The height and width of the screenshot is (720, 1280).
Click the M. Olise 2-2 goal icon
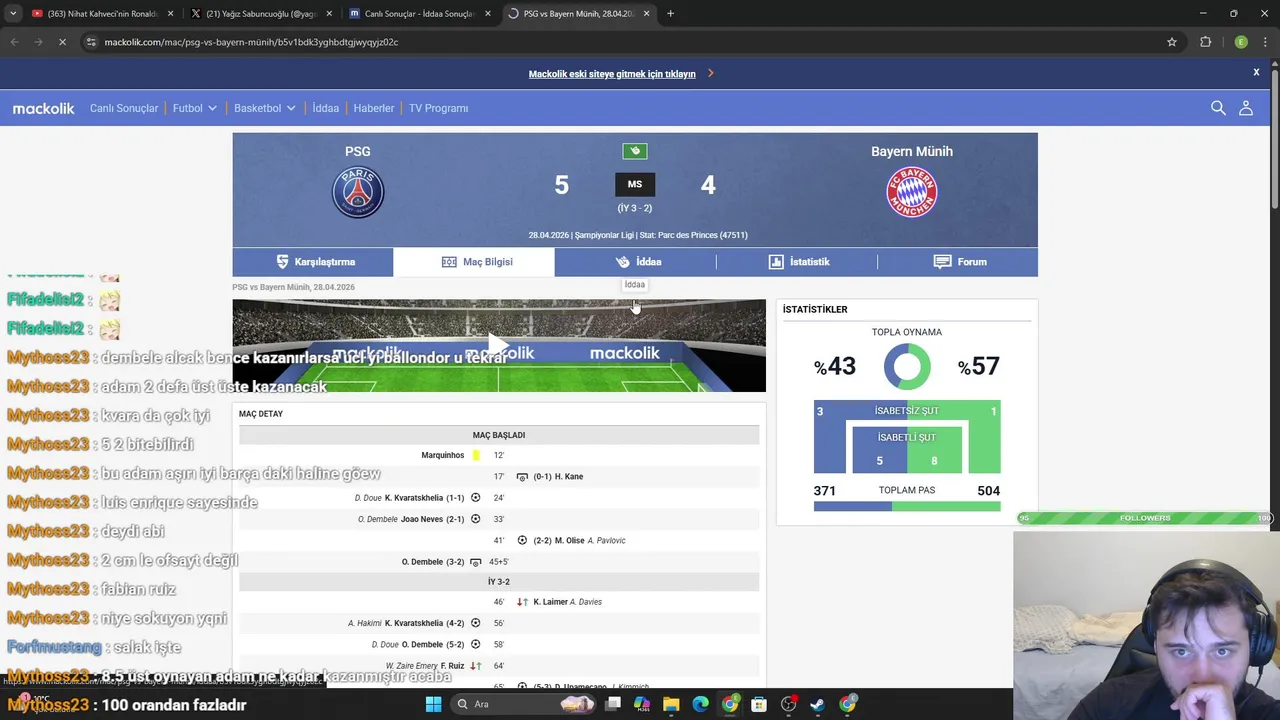522,540
